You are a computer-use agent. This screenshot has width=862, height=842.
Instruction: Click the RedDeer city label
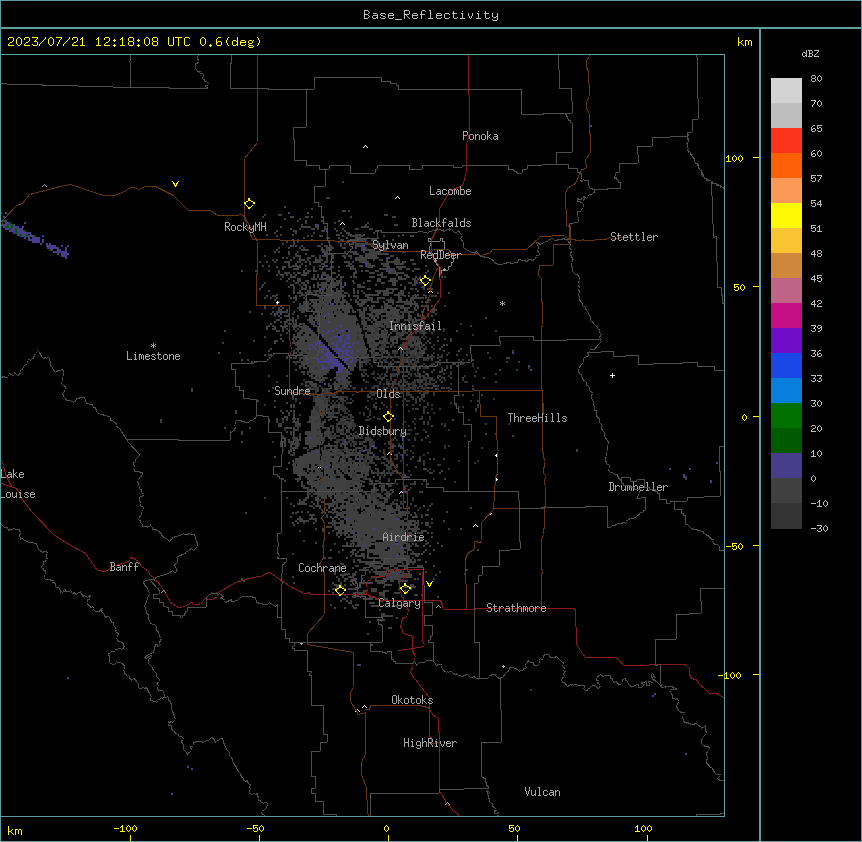[440, 255]
